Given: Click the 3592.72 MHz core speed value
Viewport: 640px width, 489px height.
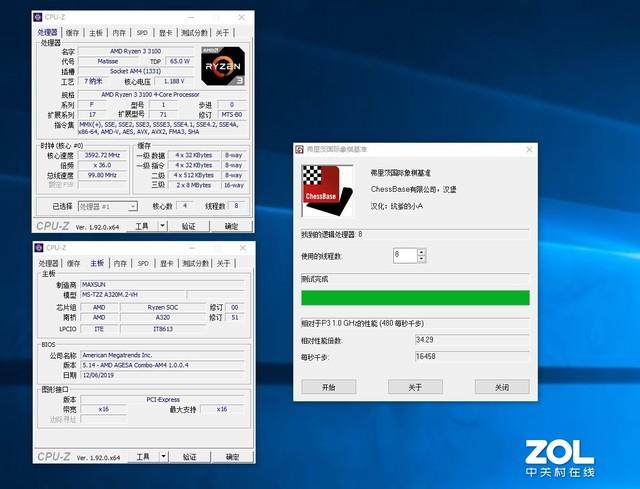Looking at the screenshot, I should pos(102,155).
